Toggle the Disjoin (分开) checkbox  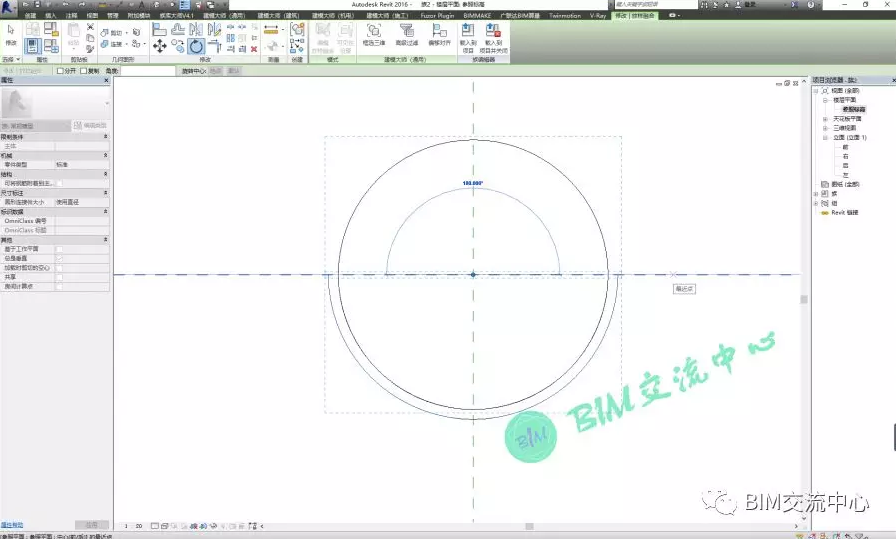[x=61, y=71]
